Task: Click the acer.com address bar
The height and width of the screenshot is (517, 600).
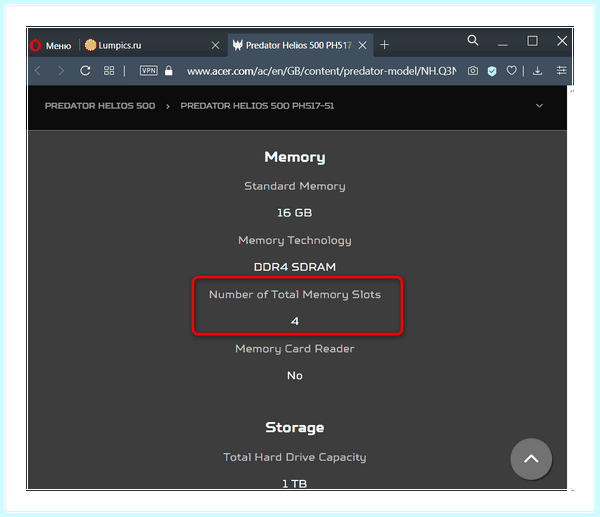Action: pos(321,71)
